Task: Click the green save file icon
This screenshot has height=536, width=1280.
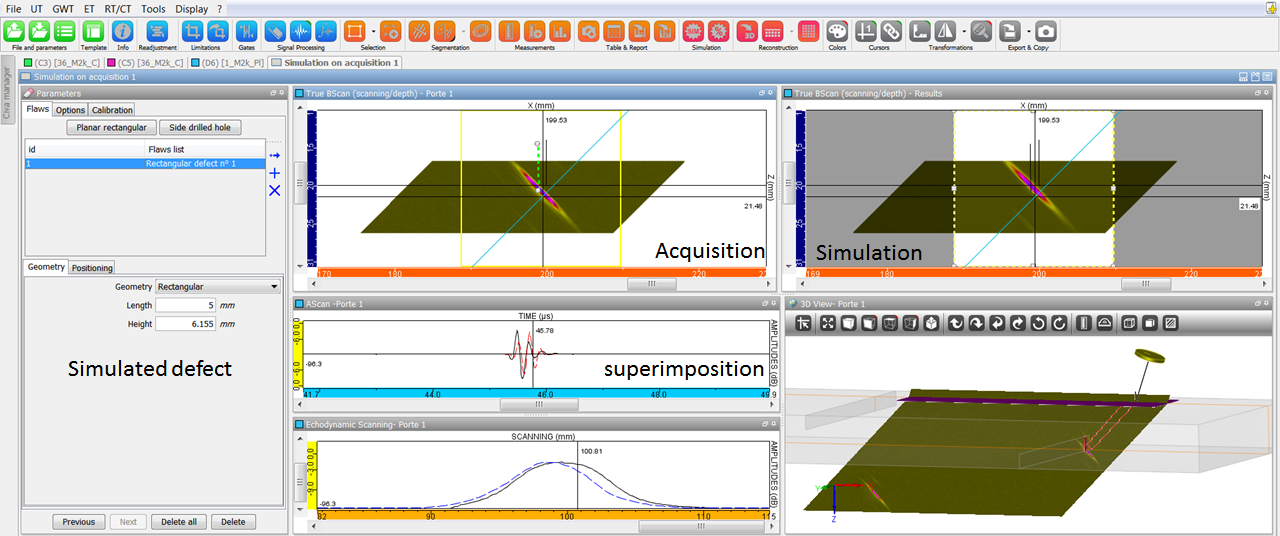Action: (x=41, y=31)
